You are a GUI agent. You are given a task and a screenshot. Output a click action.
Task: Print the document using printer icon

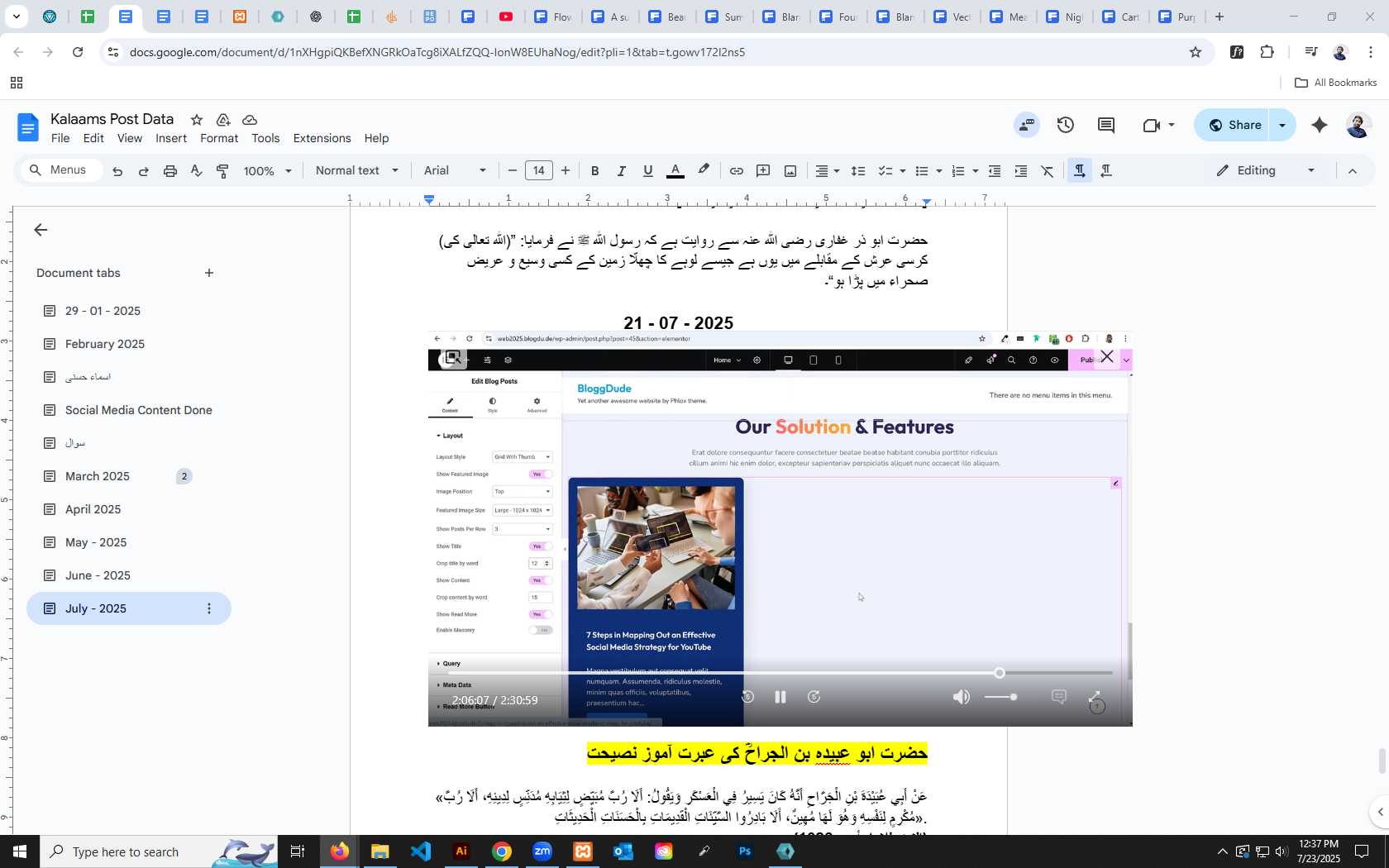pyautogui.click(x=170, y=171)
